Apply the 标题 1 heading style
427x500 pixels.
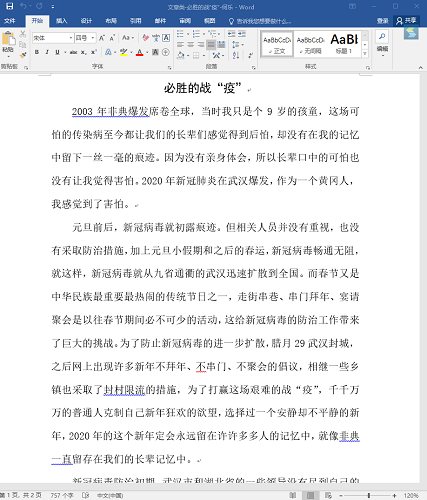pos(344,44)
